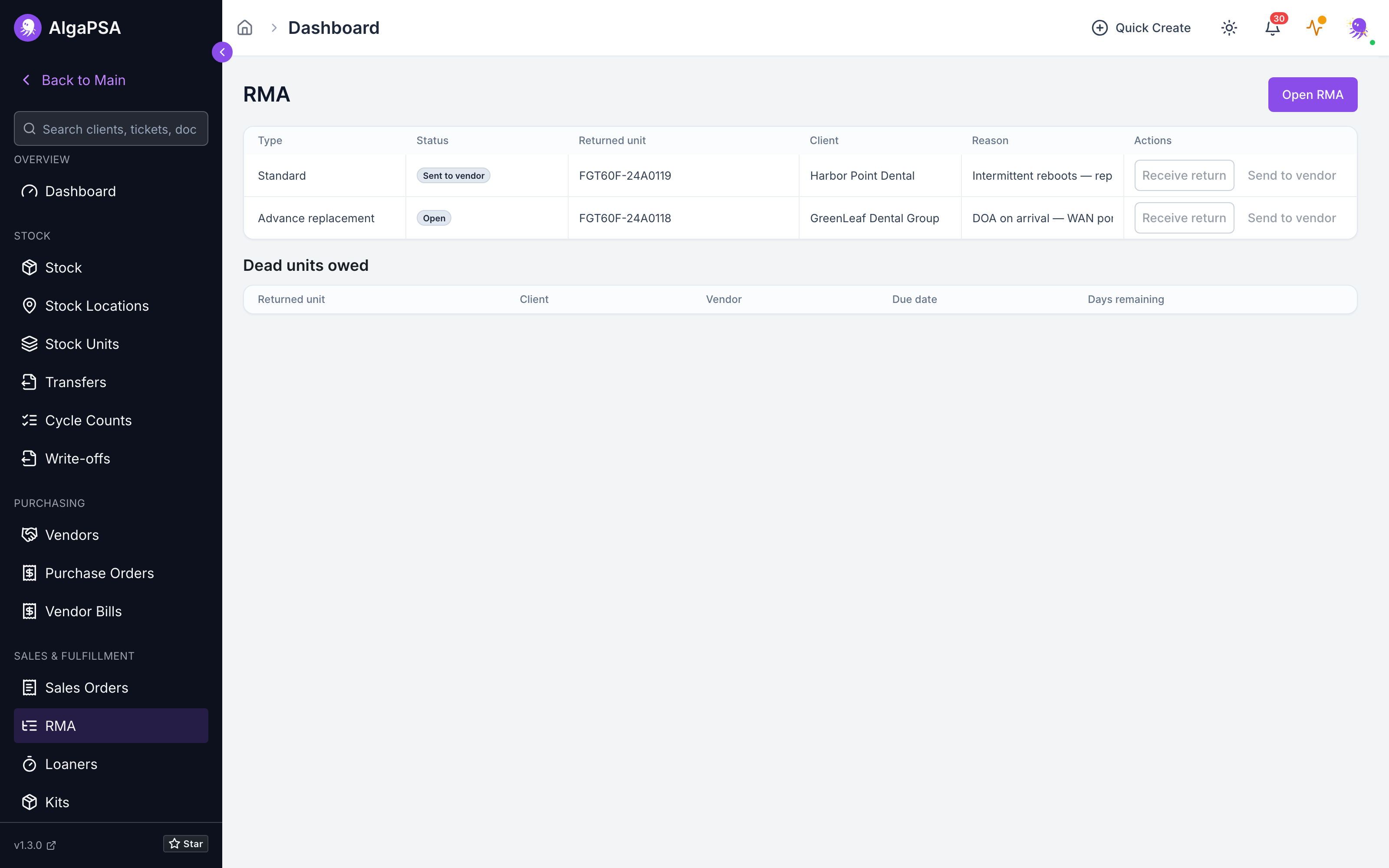Click the DOA on arrival reason cell
Image resolution: width=1389 pixels, height=868 pixels.
[1042, 218]
